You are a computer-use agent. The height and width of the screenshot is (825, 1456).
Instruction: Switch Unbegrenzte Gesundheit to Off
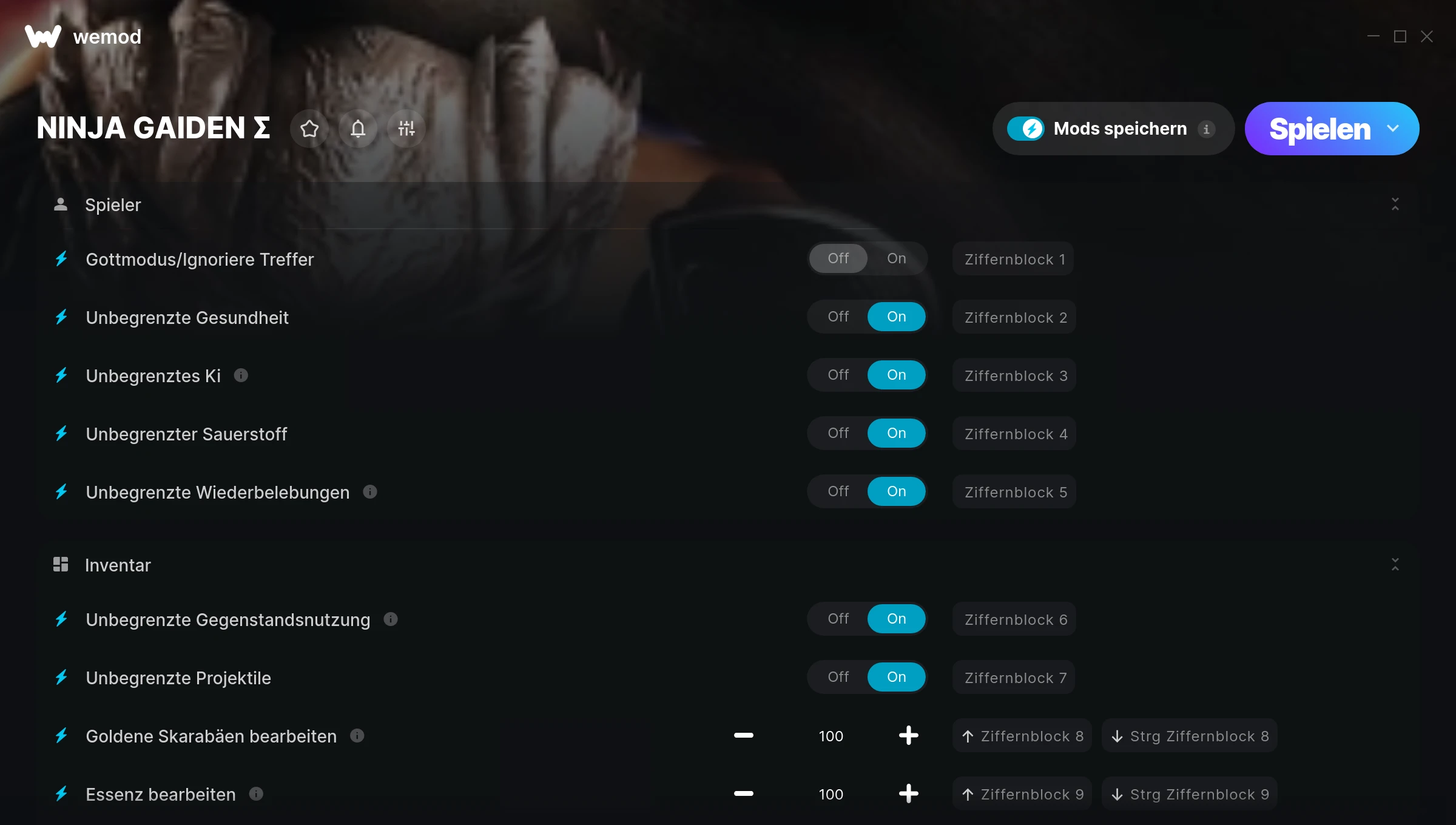coord(838,317)
